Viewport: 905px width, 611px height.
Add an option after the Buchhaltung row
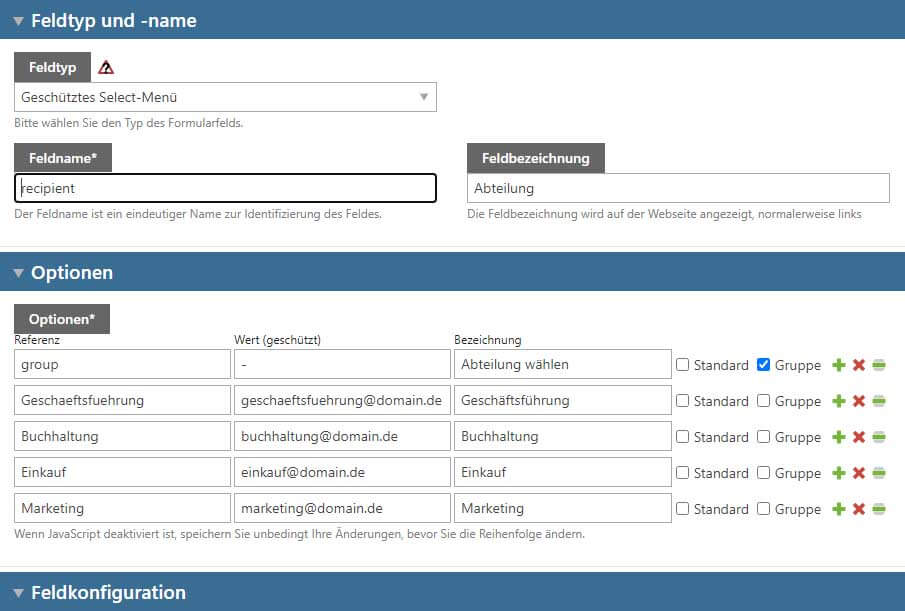pos(839,437)
